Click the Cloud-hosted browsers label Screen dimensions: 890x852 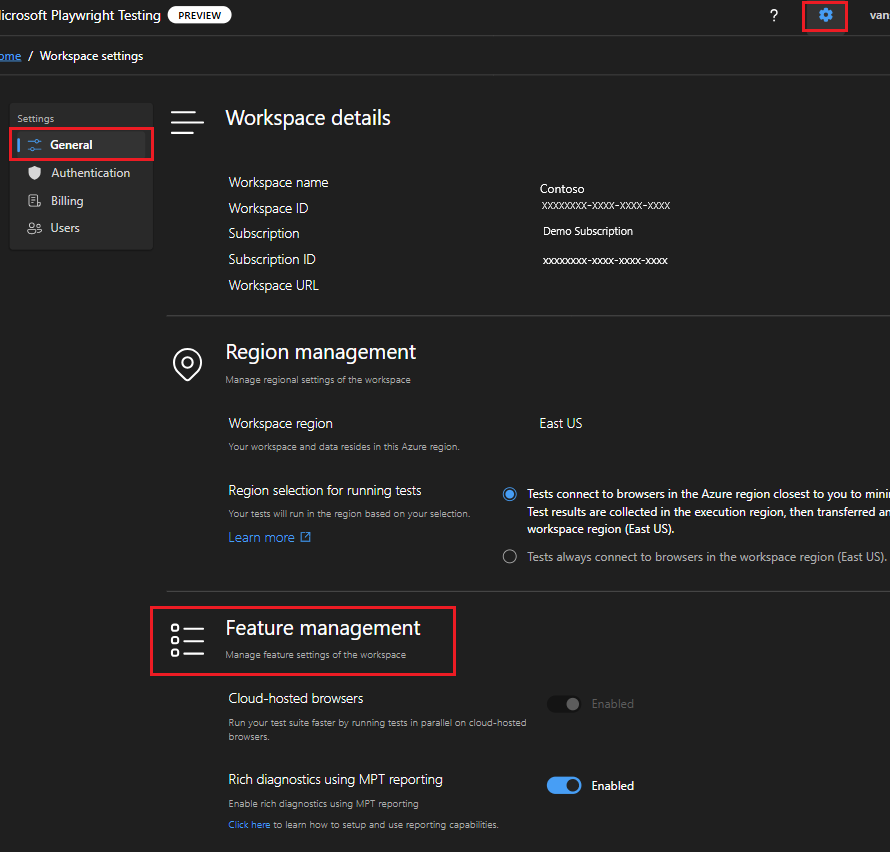click(296, 698)
